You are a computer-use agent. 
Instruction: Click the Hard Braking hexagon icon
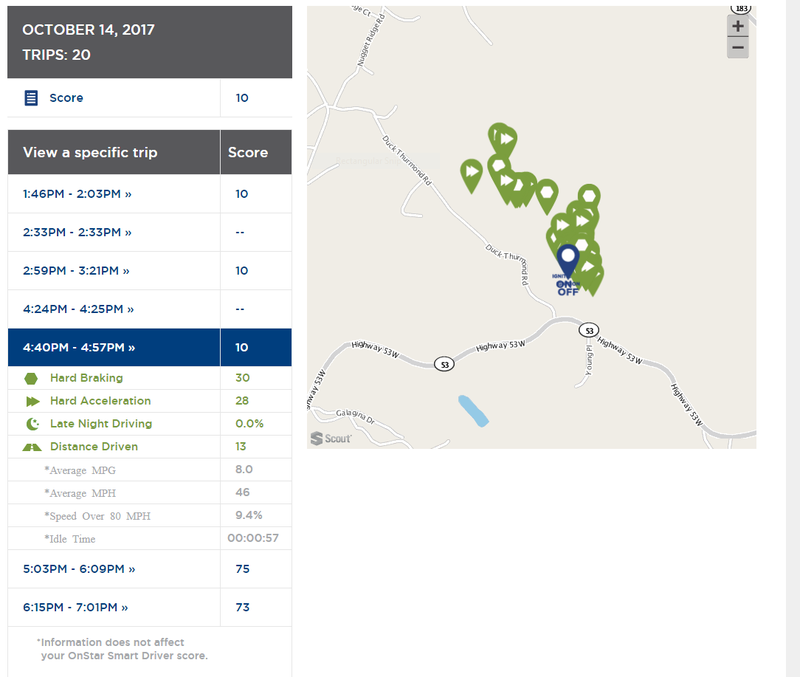[x=31, y=378]
